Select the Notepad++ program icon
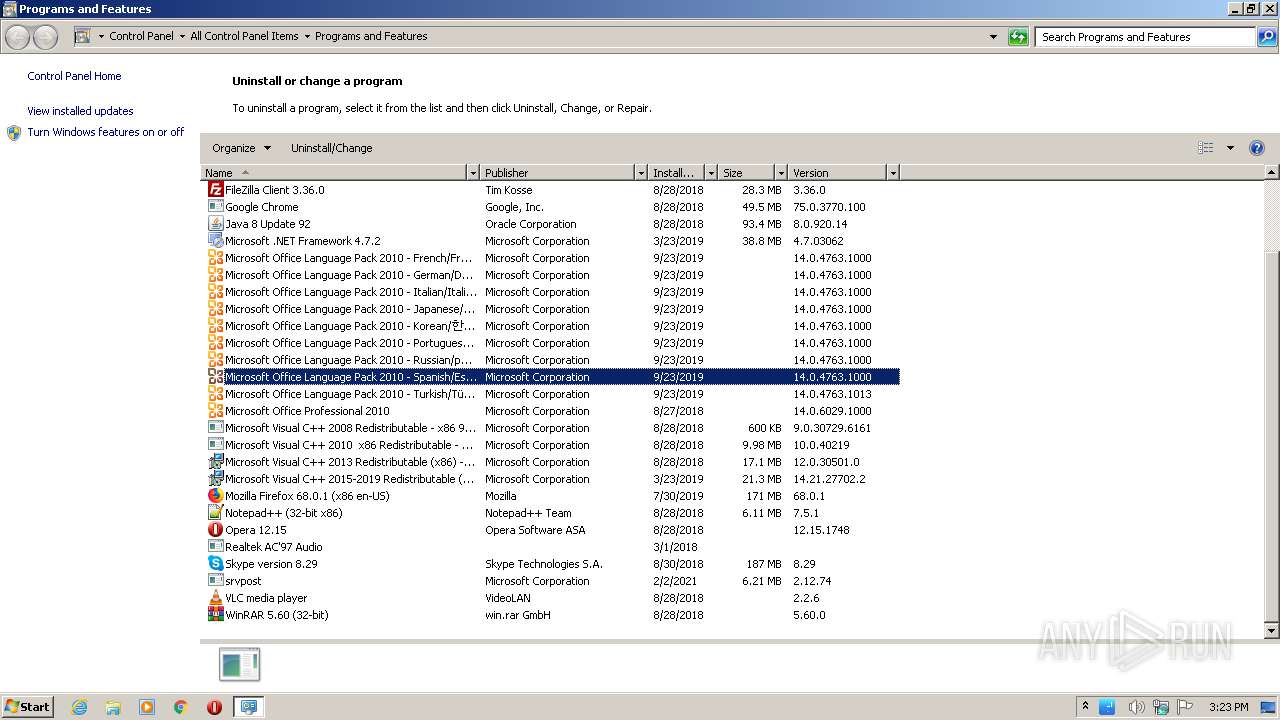 tap(215, 513)
